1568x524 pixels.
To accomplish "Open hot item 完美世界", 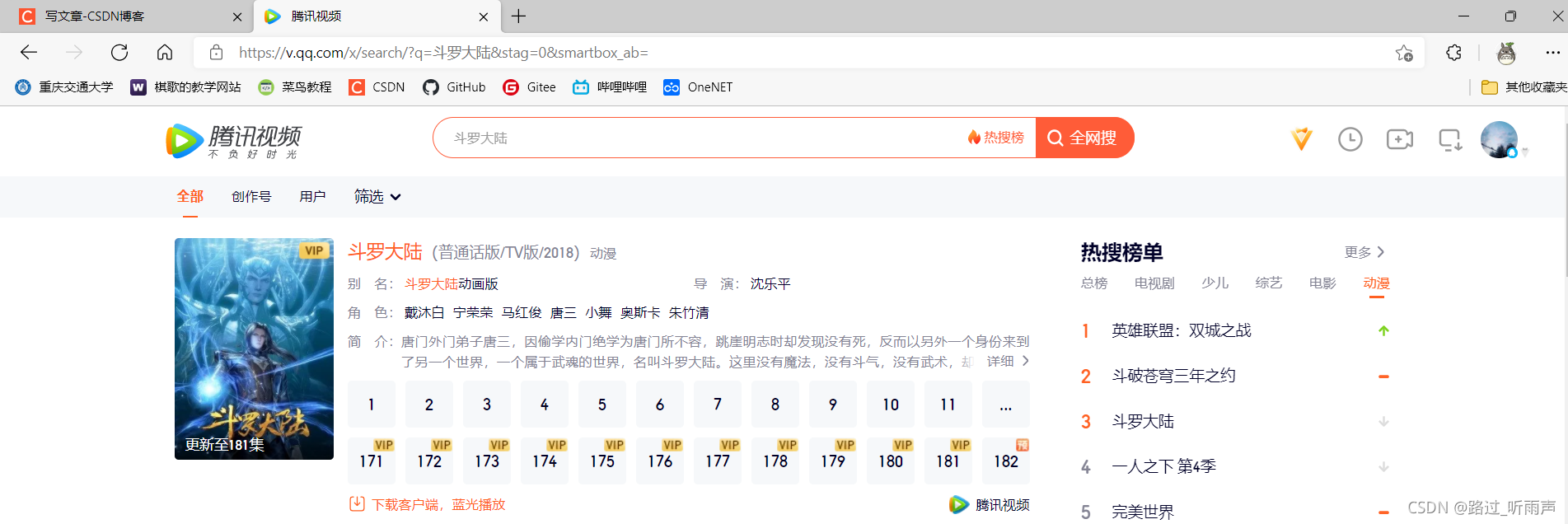I will point(1143,512).
